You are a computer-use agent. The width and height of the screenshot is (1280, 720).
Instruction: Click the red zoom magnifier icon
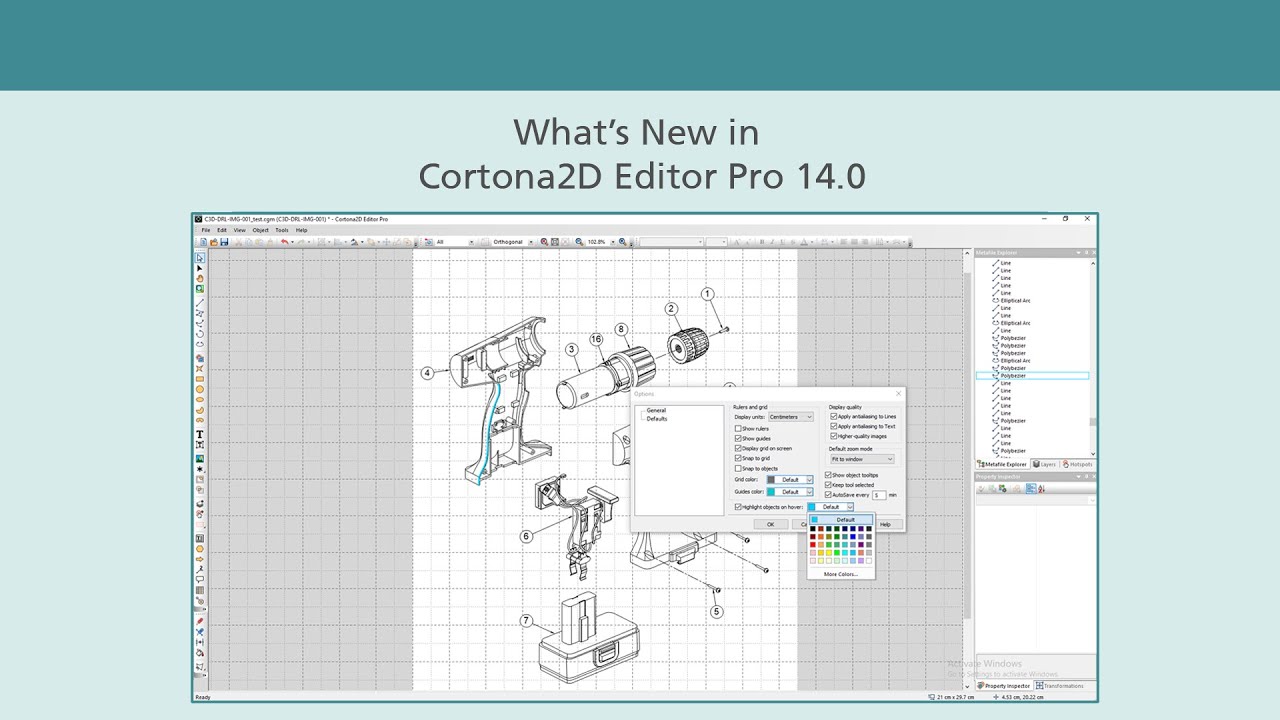click(x=544, y=242)
